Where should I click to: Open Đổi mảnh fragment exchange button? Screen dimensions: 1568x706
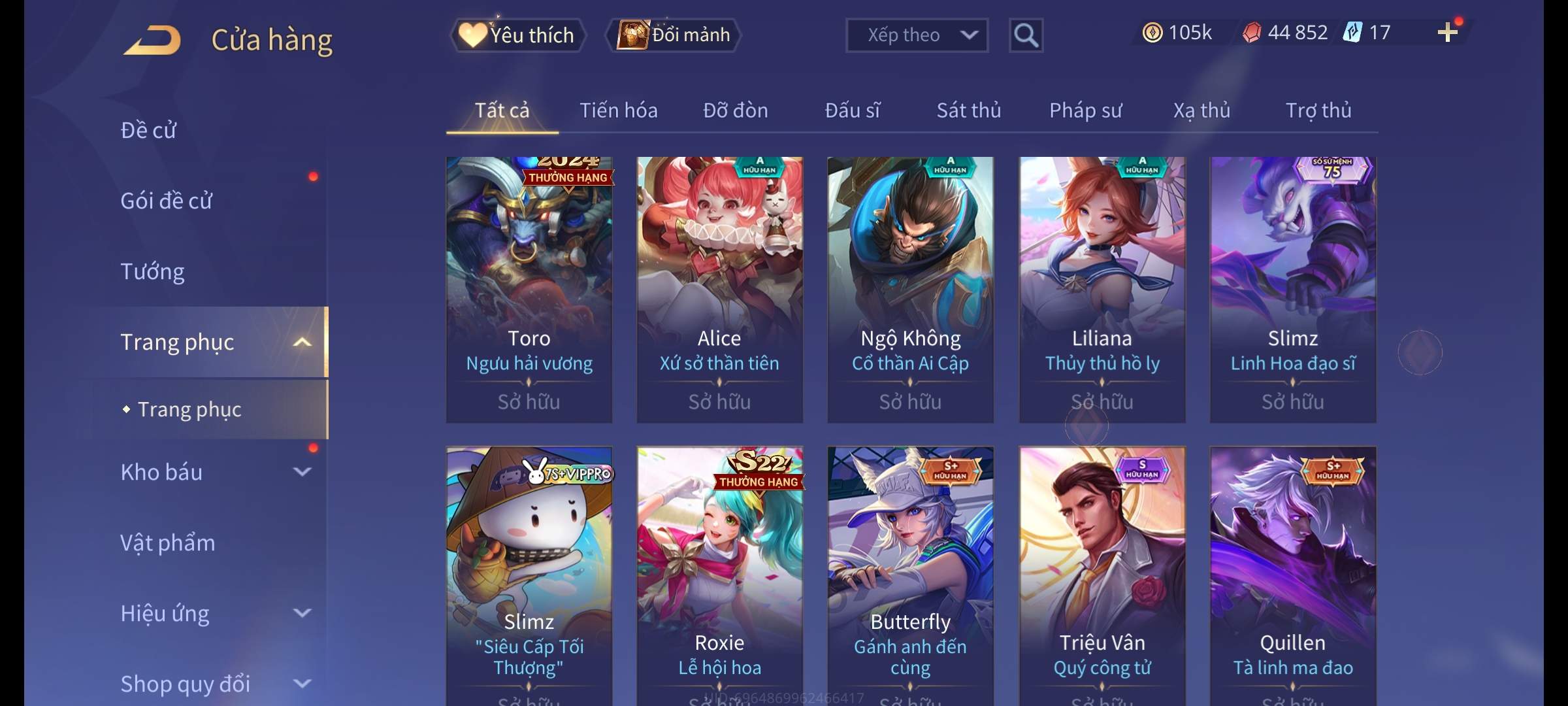pos(674,35)
